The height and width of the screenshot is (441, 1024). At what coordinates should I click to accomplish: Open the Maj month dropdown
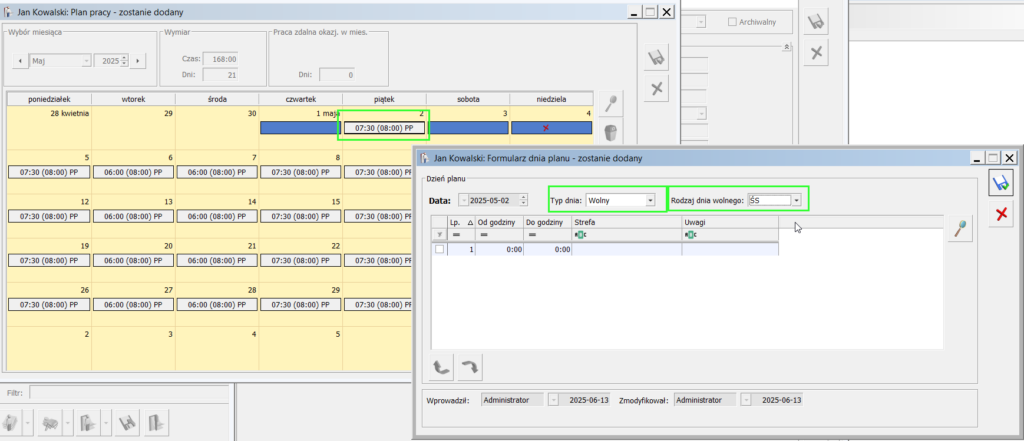tap(87, 61)
